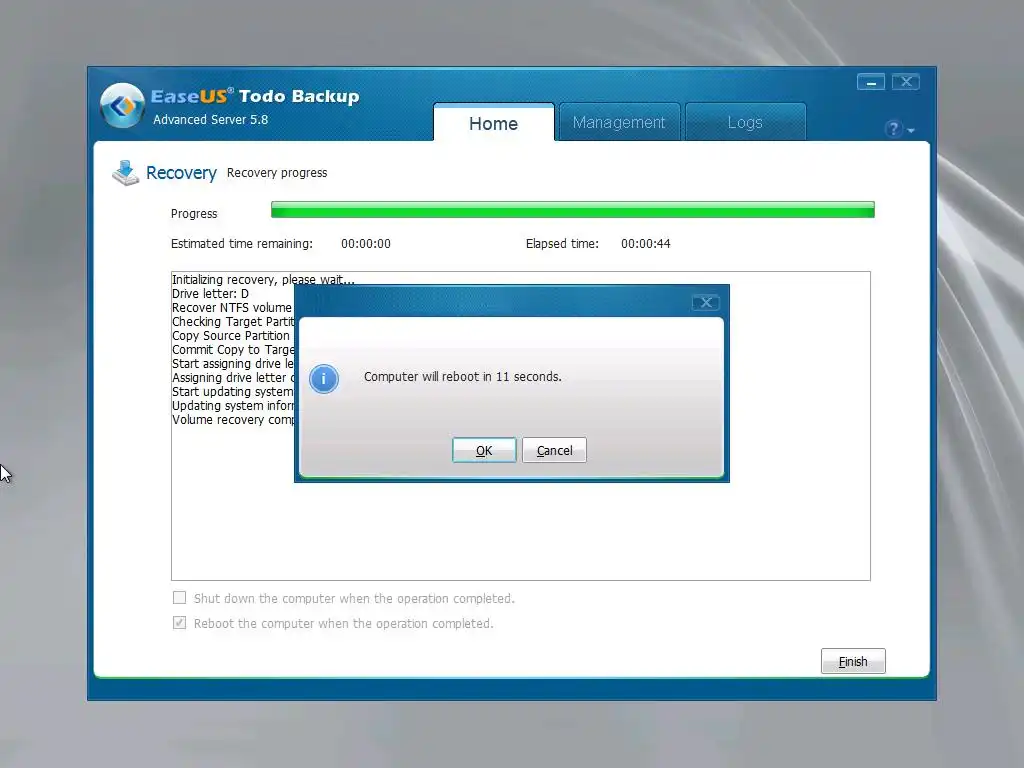Click the elapsed time value 00:00:44

pos(645,244)
